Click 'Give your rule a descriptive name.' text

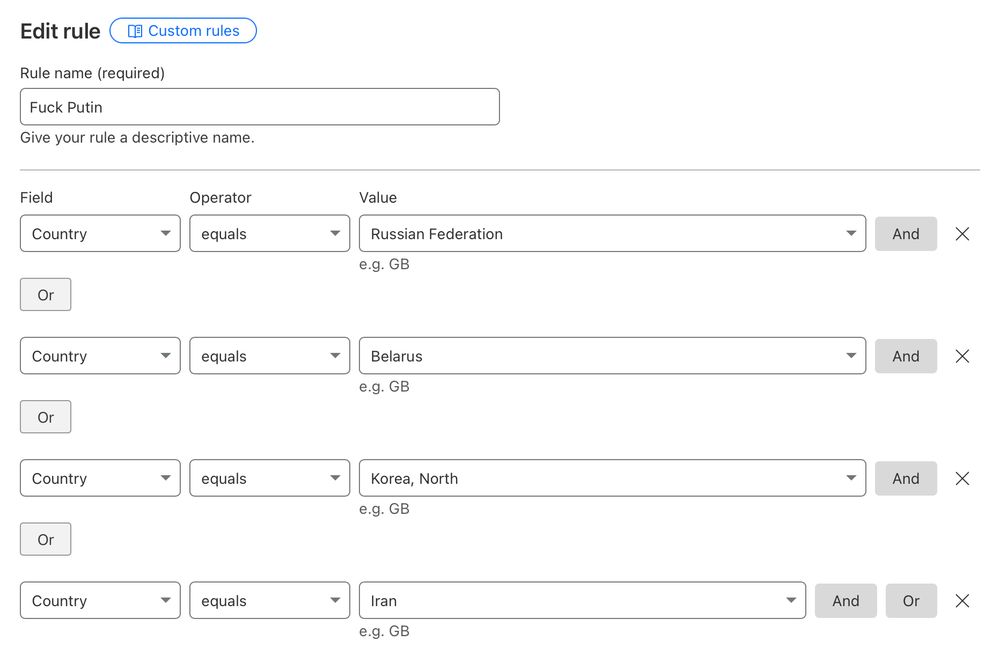point(137,138)
